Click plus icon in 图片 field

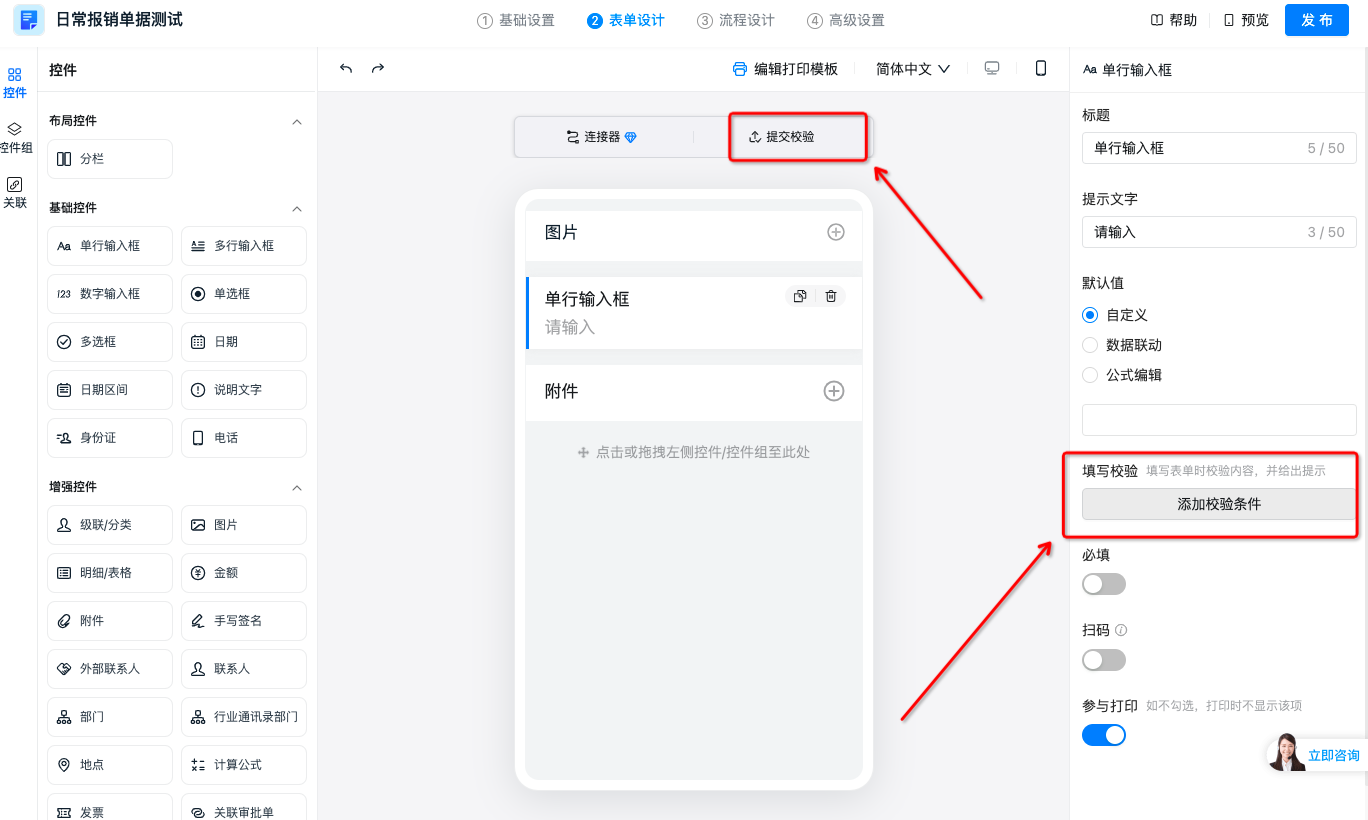click(836, 232)
